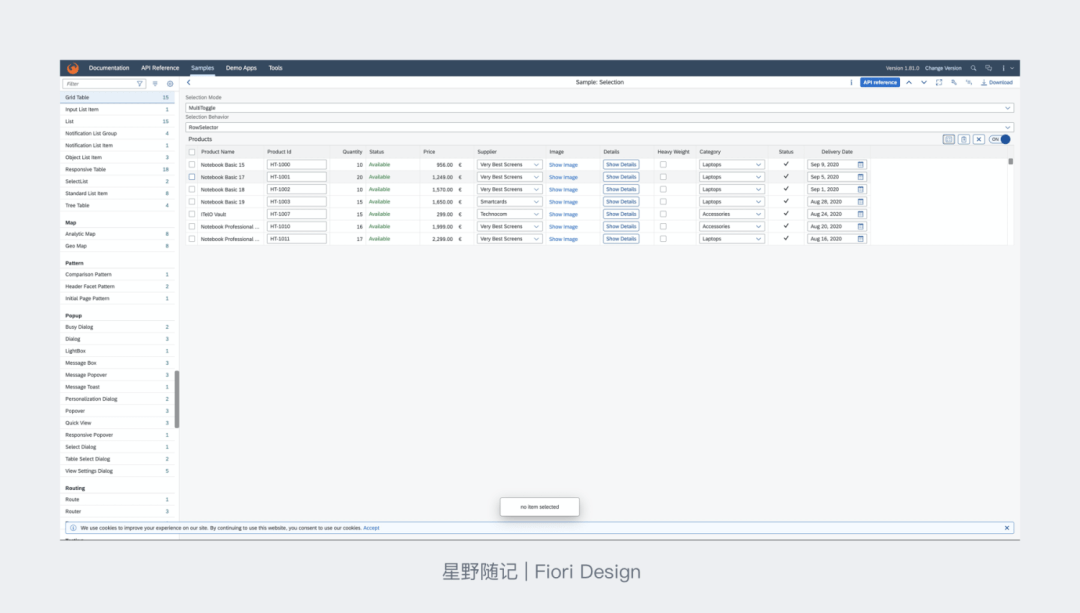Switch off the ON toggle in Products toolbar
Viewport: 1080px width, 613px height.
tap(999, 139)
